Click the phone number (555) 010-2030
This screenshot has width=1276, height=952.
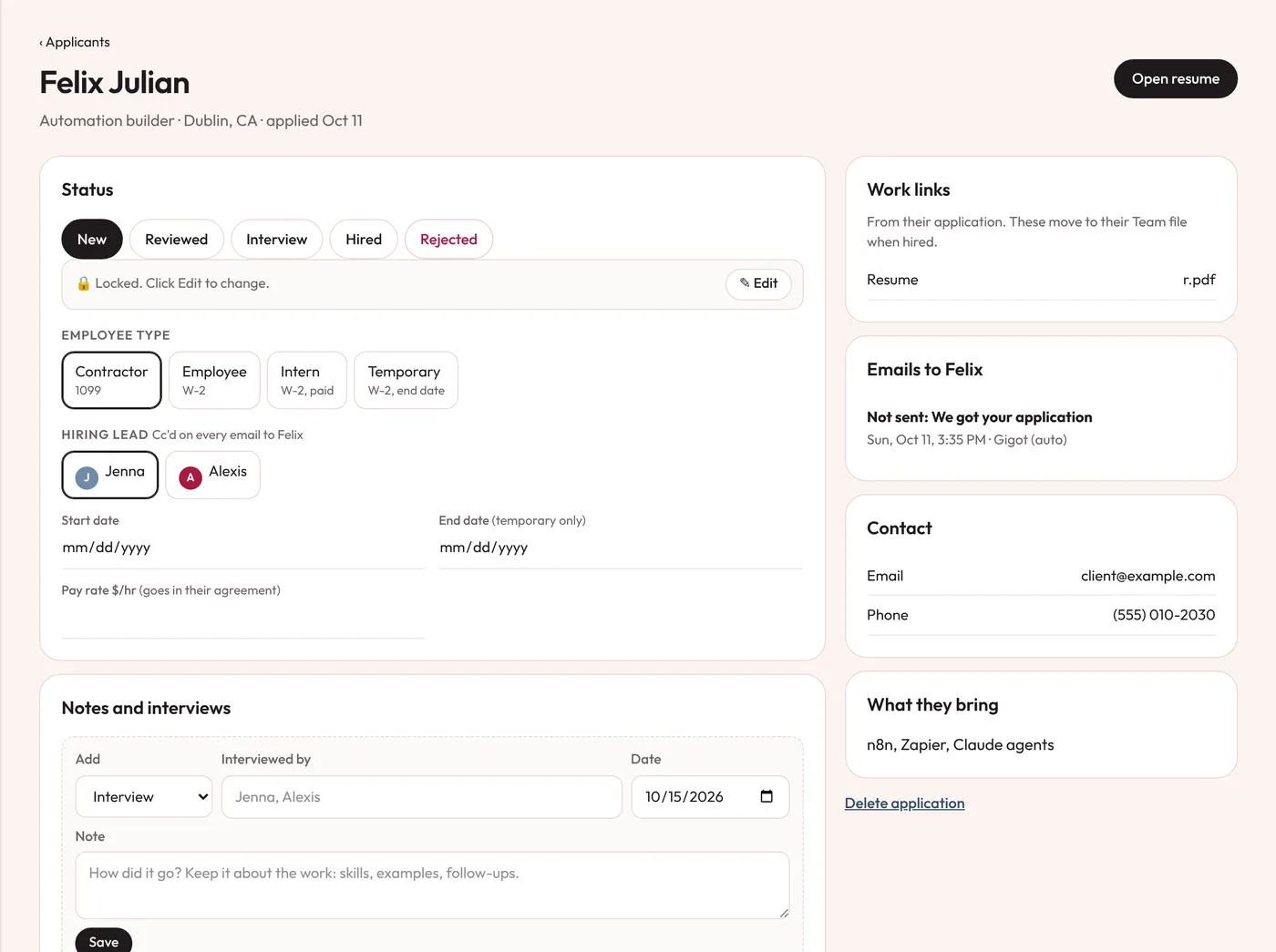(x=1164, y=615)
